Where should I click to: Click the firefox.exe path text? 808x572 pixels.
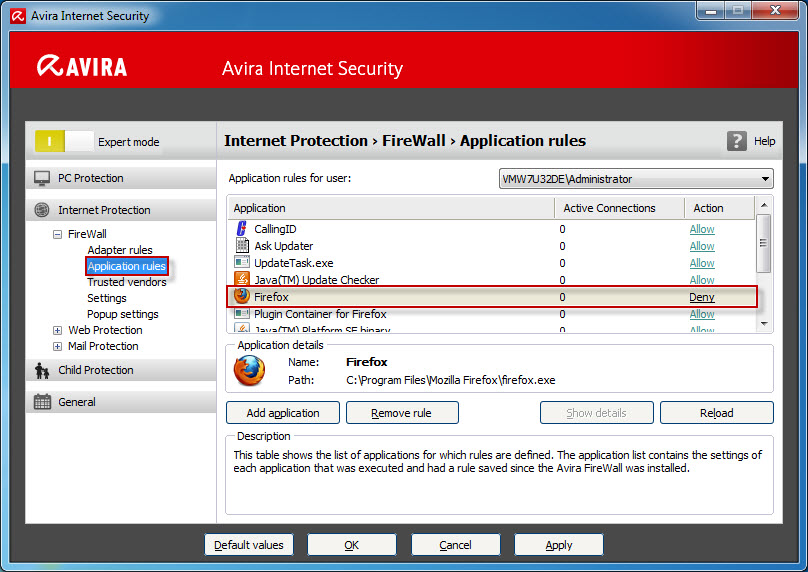[451, 380]
